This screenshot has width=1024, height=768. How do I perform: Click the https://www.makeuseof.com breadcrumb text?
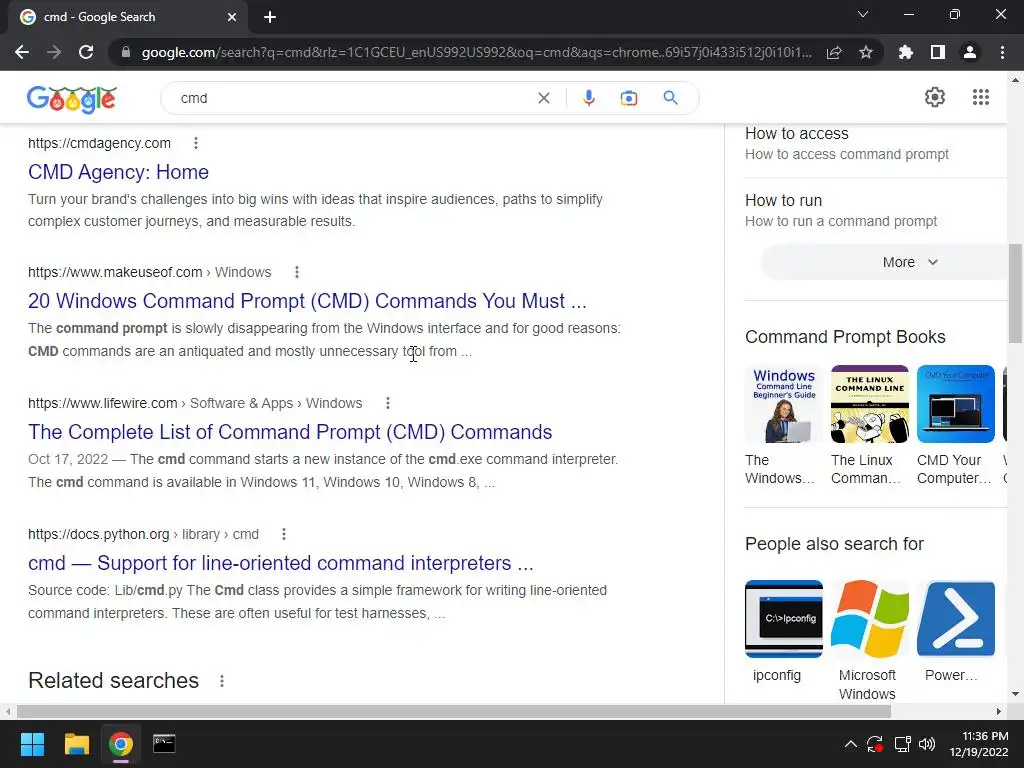pos(115,272)
